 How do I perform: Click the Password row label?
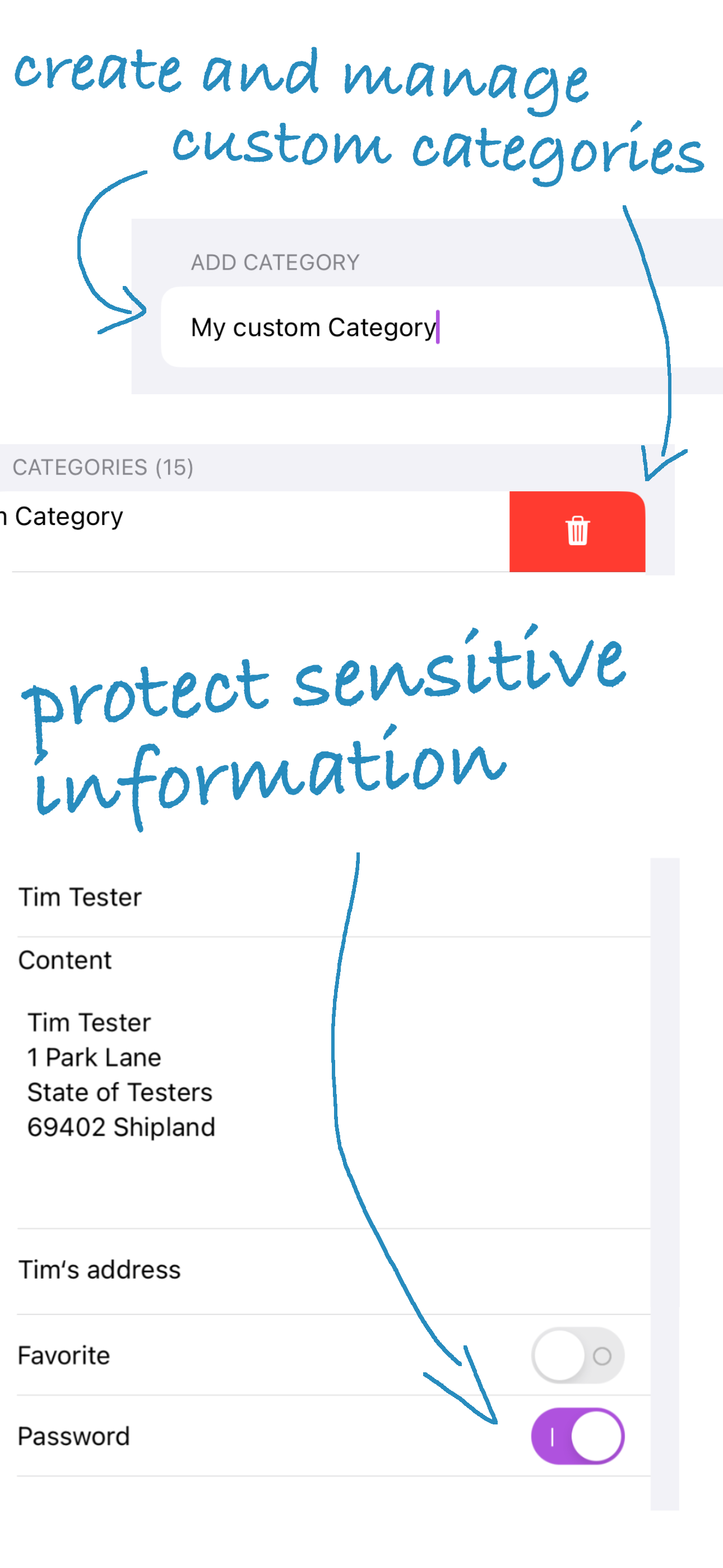[74, 1436]
